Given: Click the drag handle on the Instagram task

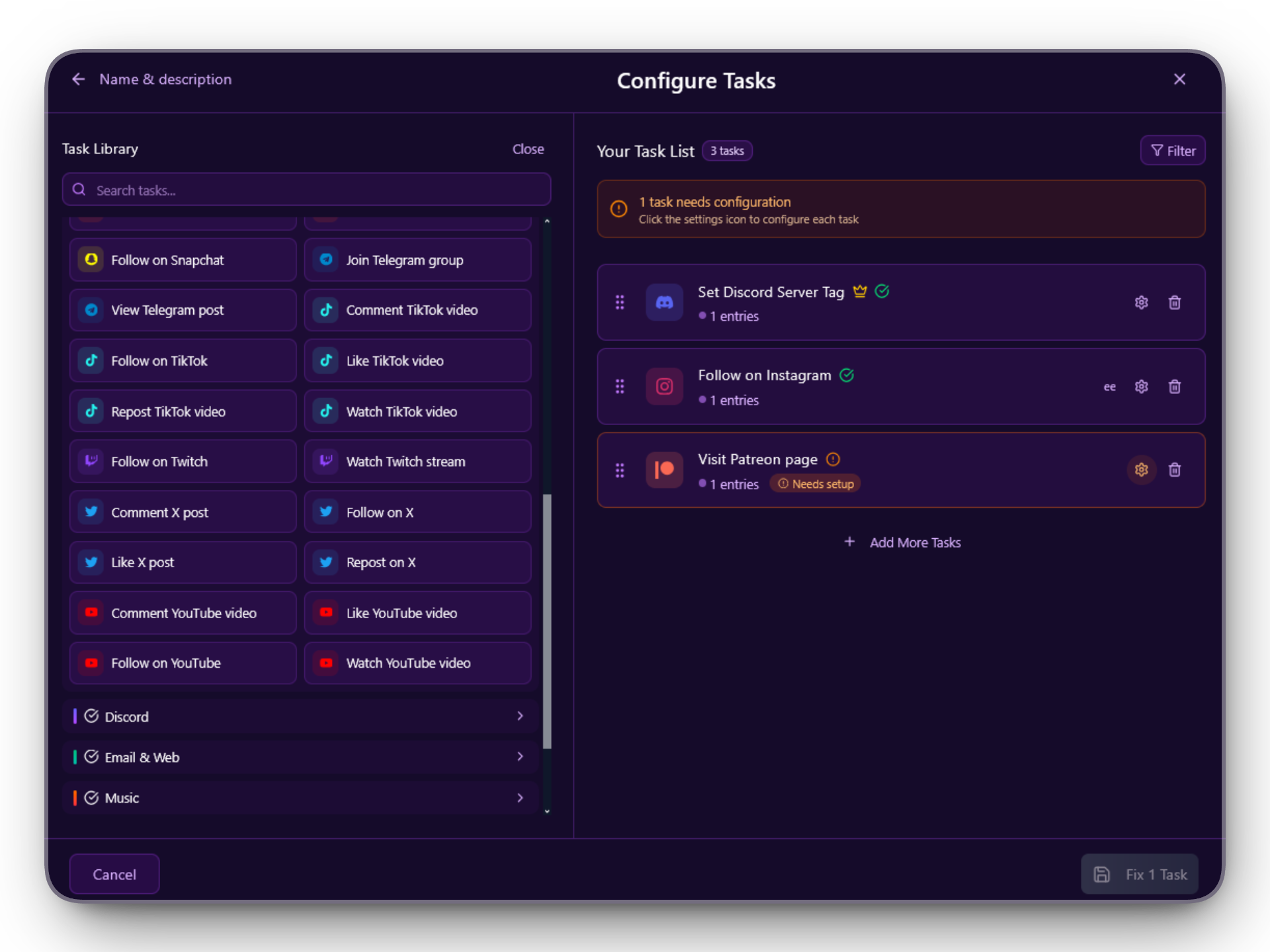Looking at the screenshot, I should [x=620, y=386].
